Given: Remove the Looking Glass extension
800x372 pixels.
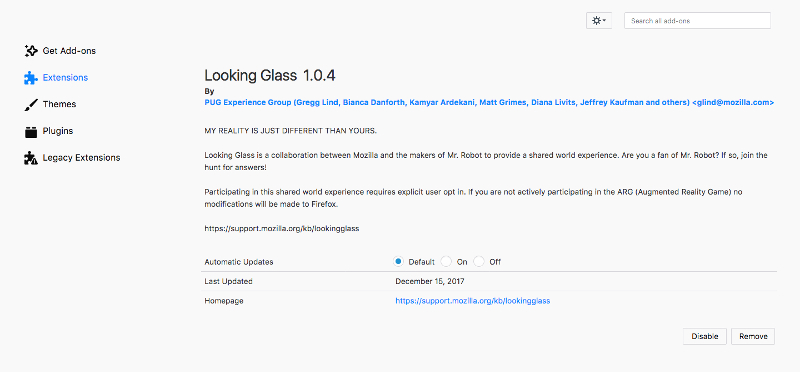Looking at the screenshot, I should click(x=753, y=336).
